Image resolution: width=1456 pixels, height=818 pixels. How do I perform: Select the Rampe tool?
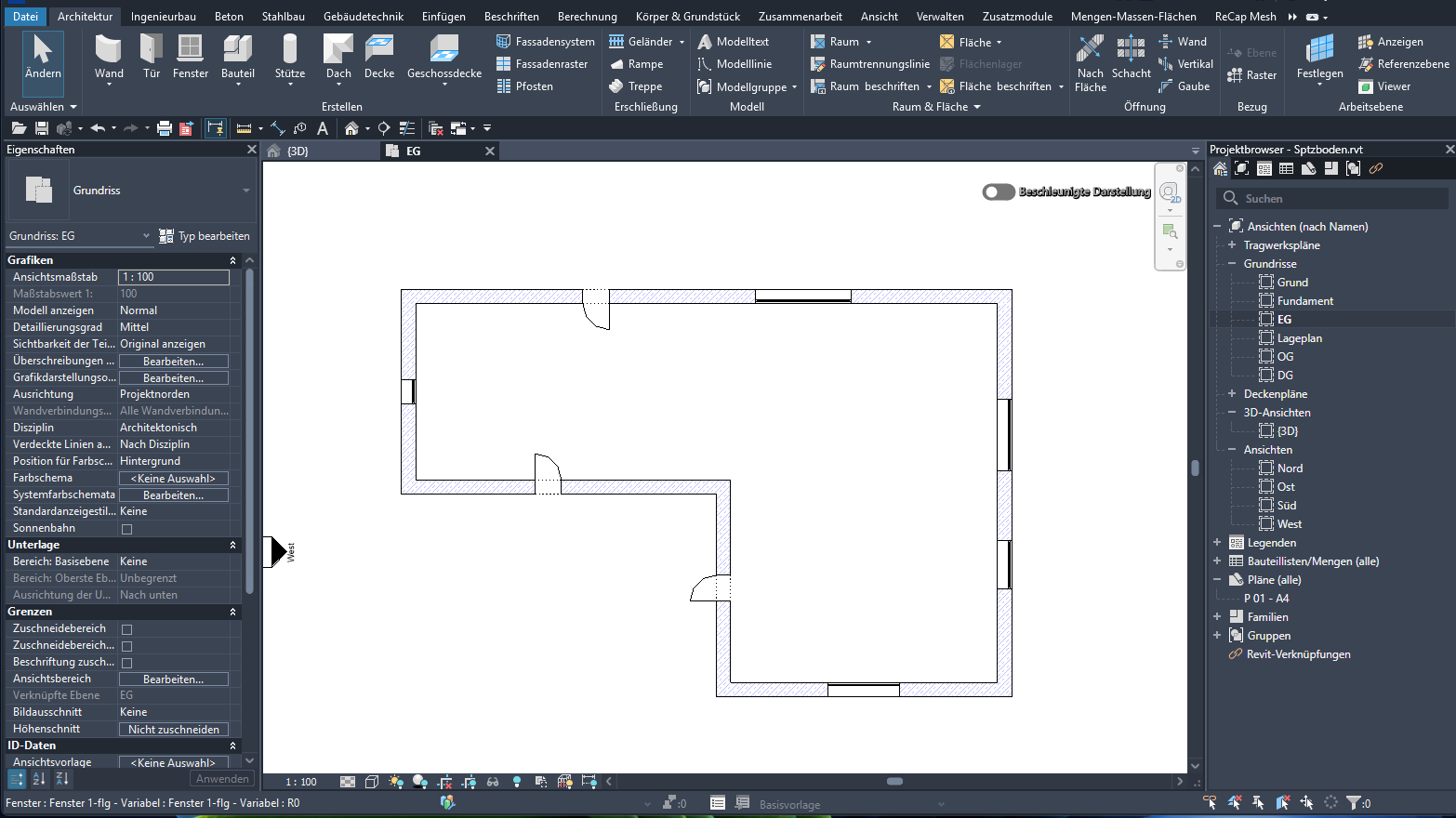pos(636,64)
